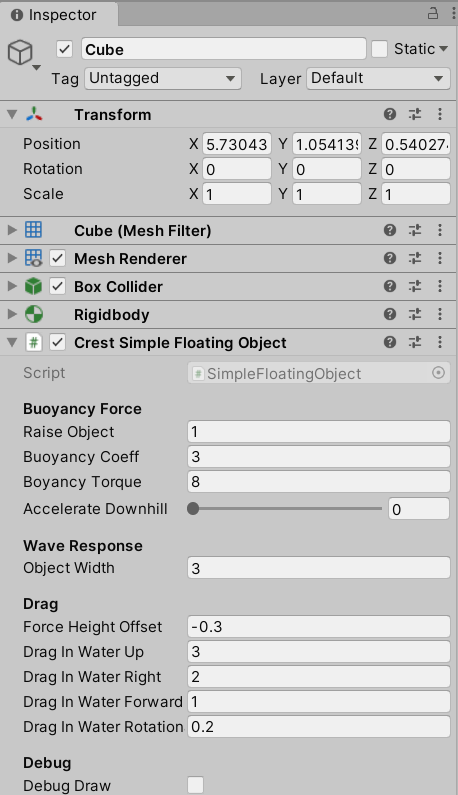Toggle the Cube active checkbox
This screenshot has height=795, width=458.
64,49
